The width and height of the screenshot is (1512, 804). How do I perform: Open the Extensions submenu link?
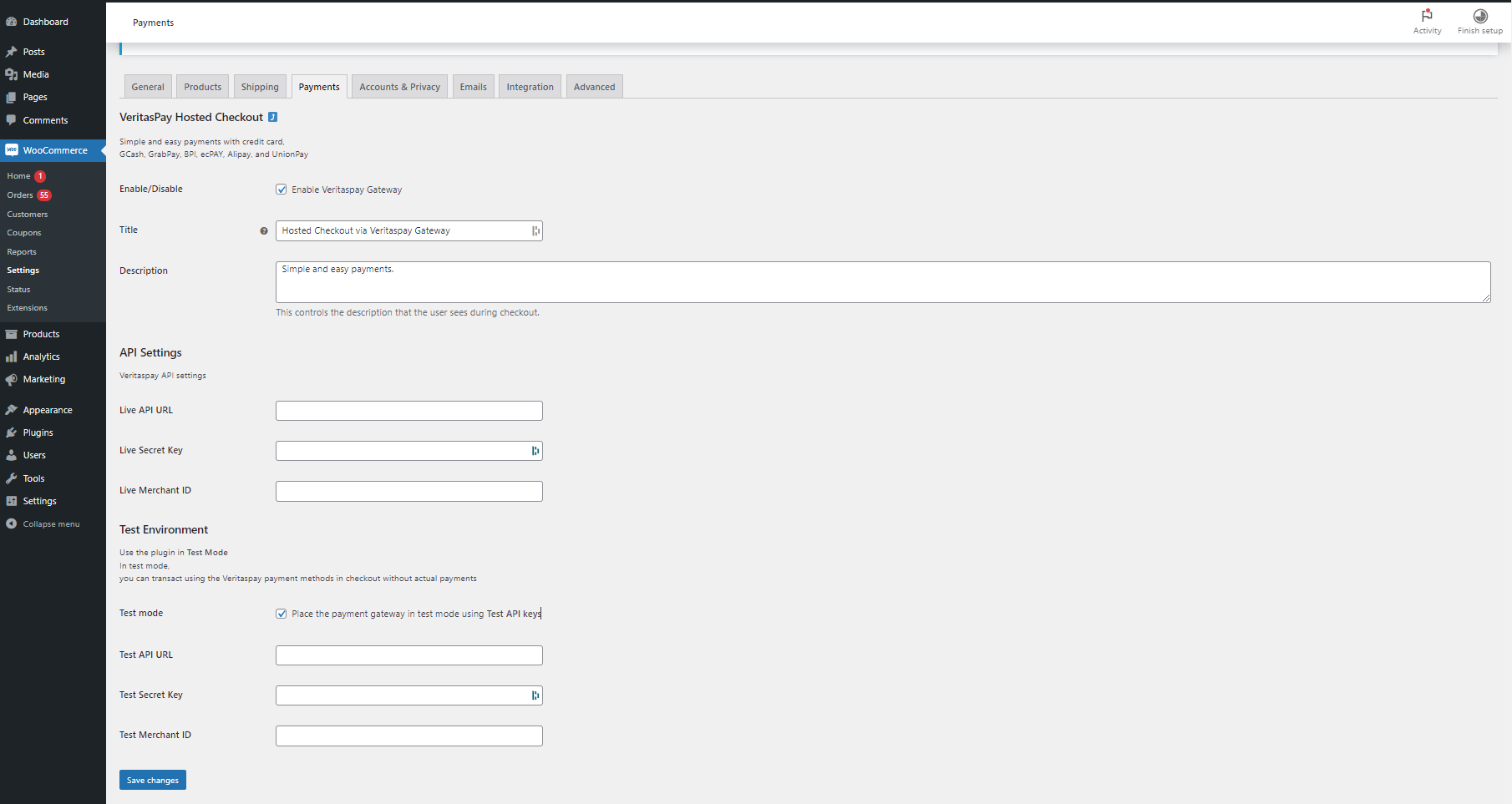tap(28, 308)
